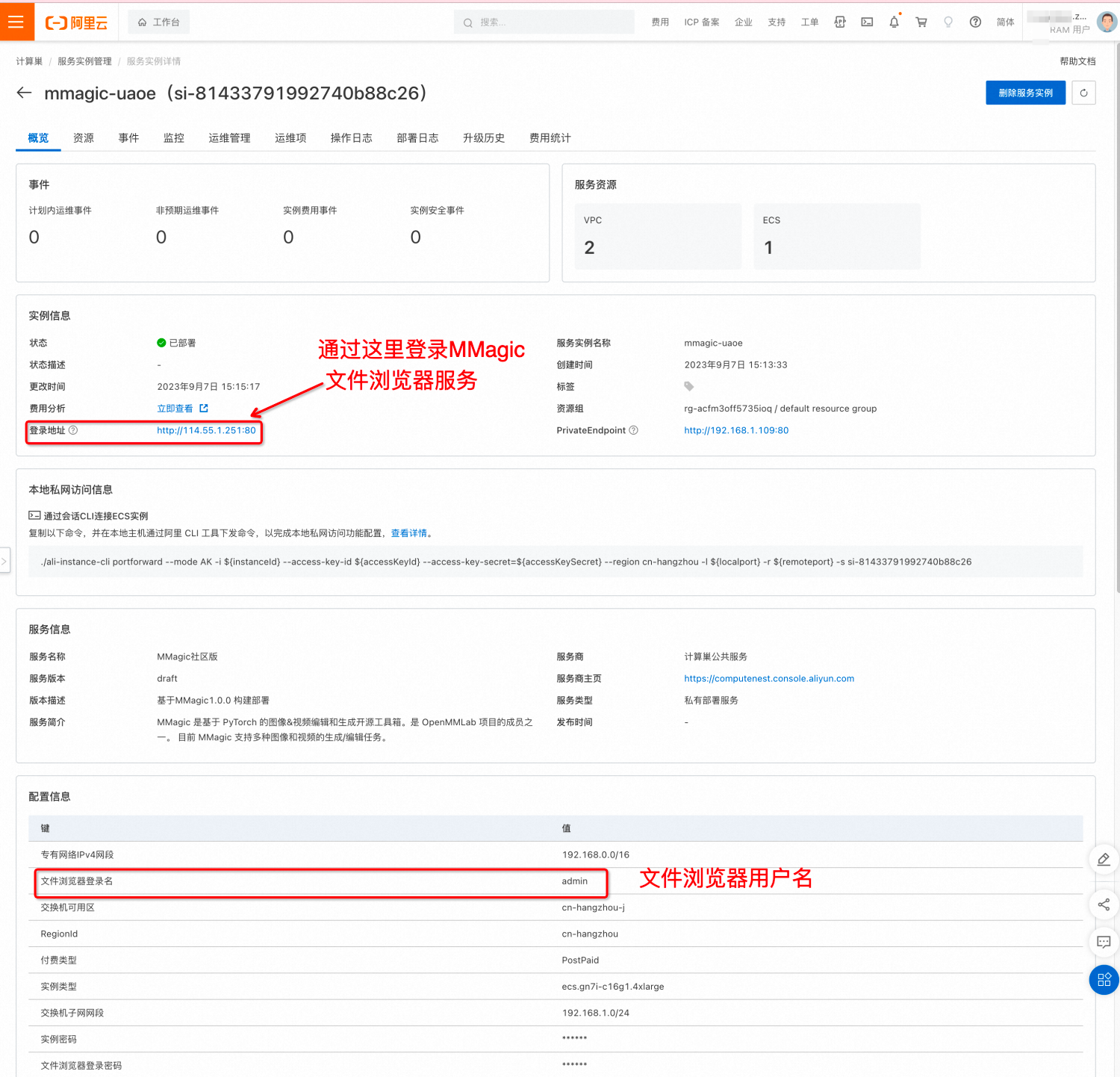Go to 服务实例管理 breadcrumb

coord(84,61)
